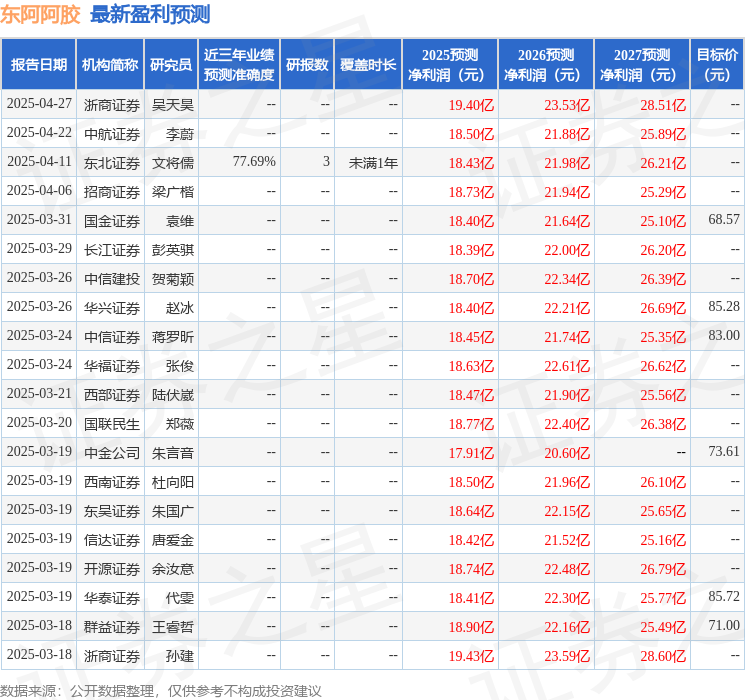
Task: Click 开源证券 institution cell
Action: [112, 569]
